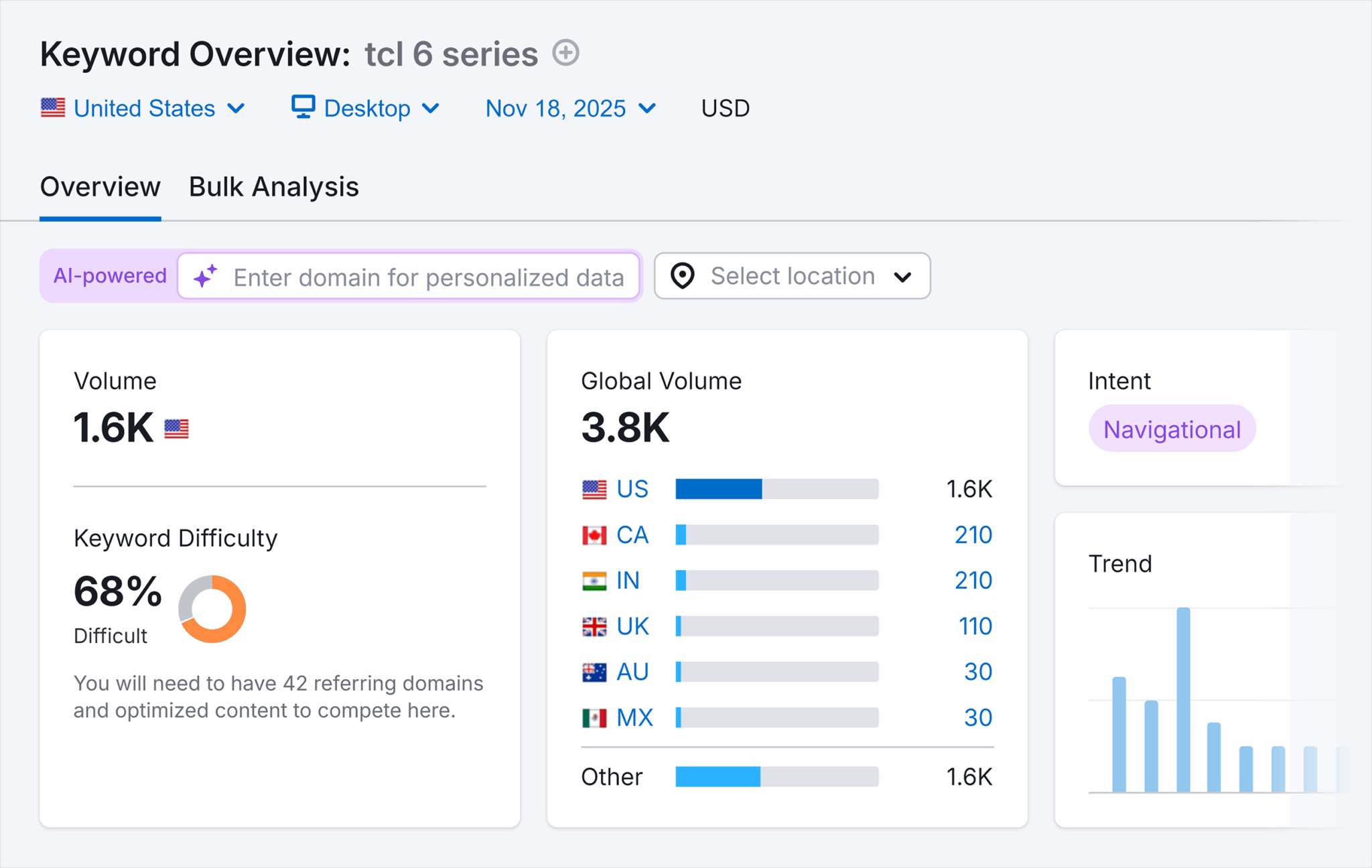Open the Nov 18, 2025 date dropdown

[x=571, y=108]
